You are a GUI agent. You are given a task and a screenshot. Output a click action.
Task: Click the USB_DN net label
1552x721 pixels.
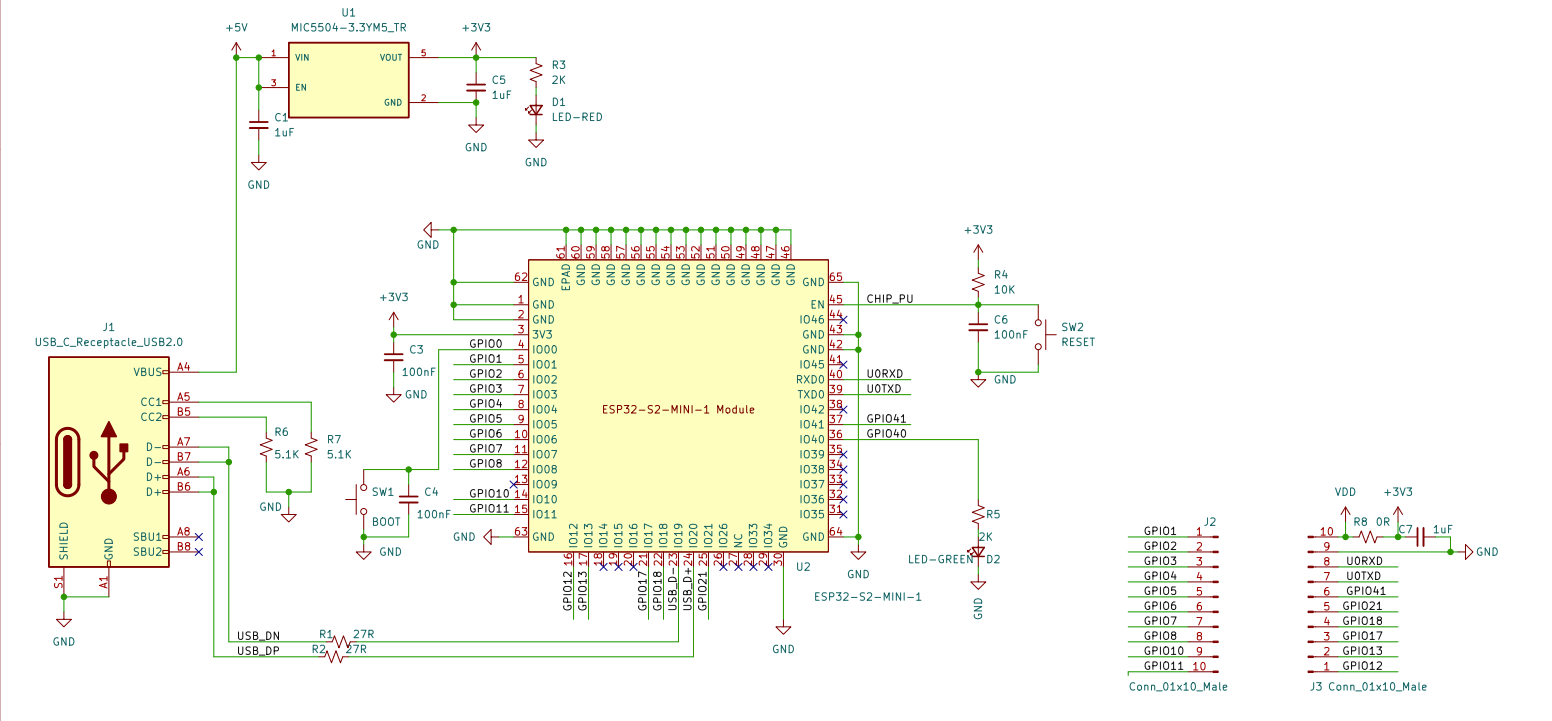tap(259, 636)
